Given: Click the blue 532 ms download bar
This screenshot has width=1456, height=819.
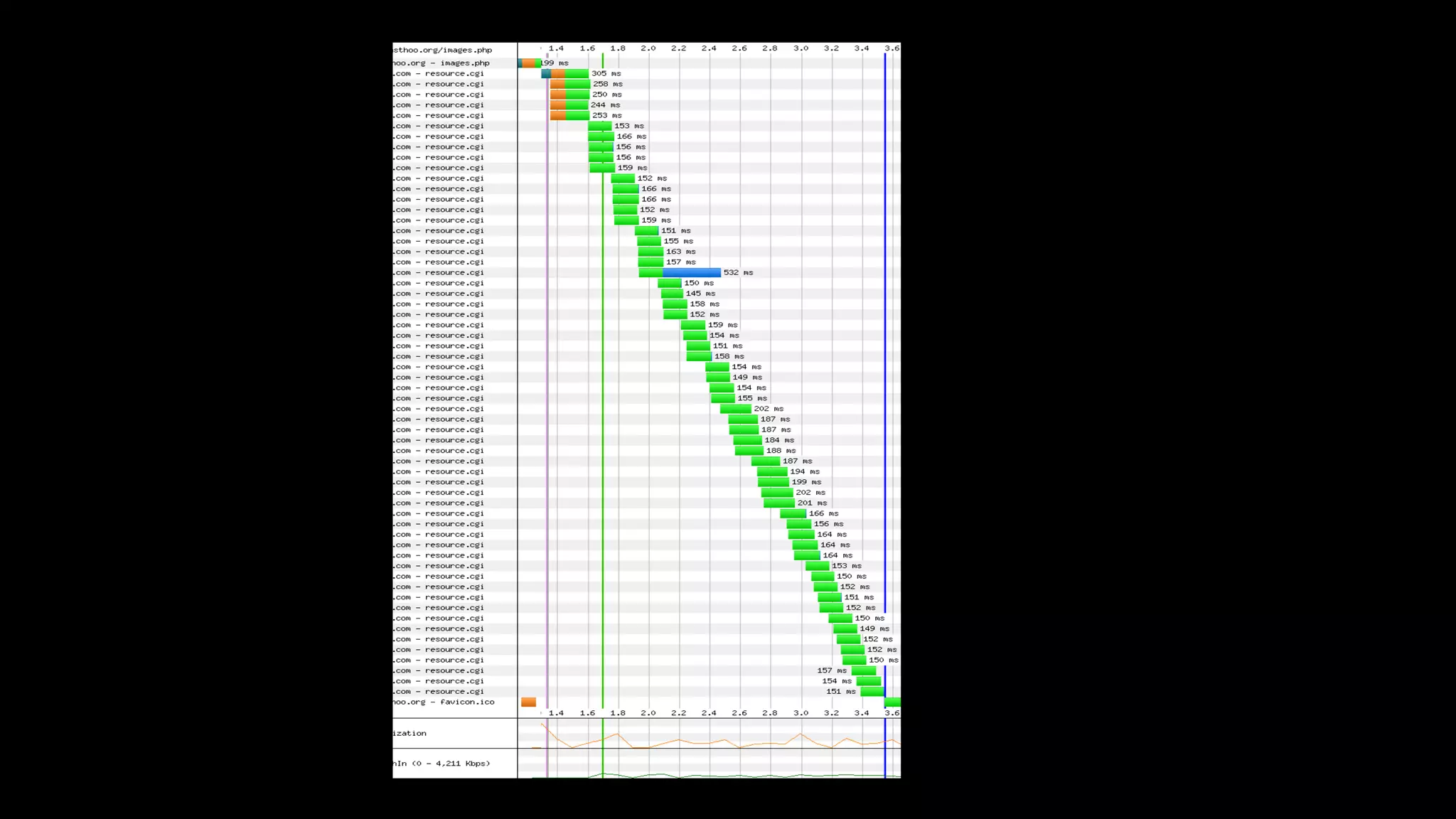Looking at the screenshot, I should point(691,273).
